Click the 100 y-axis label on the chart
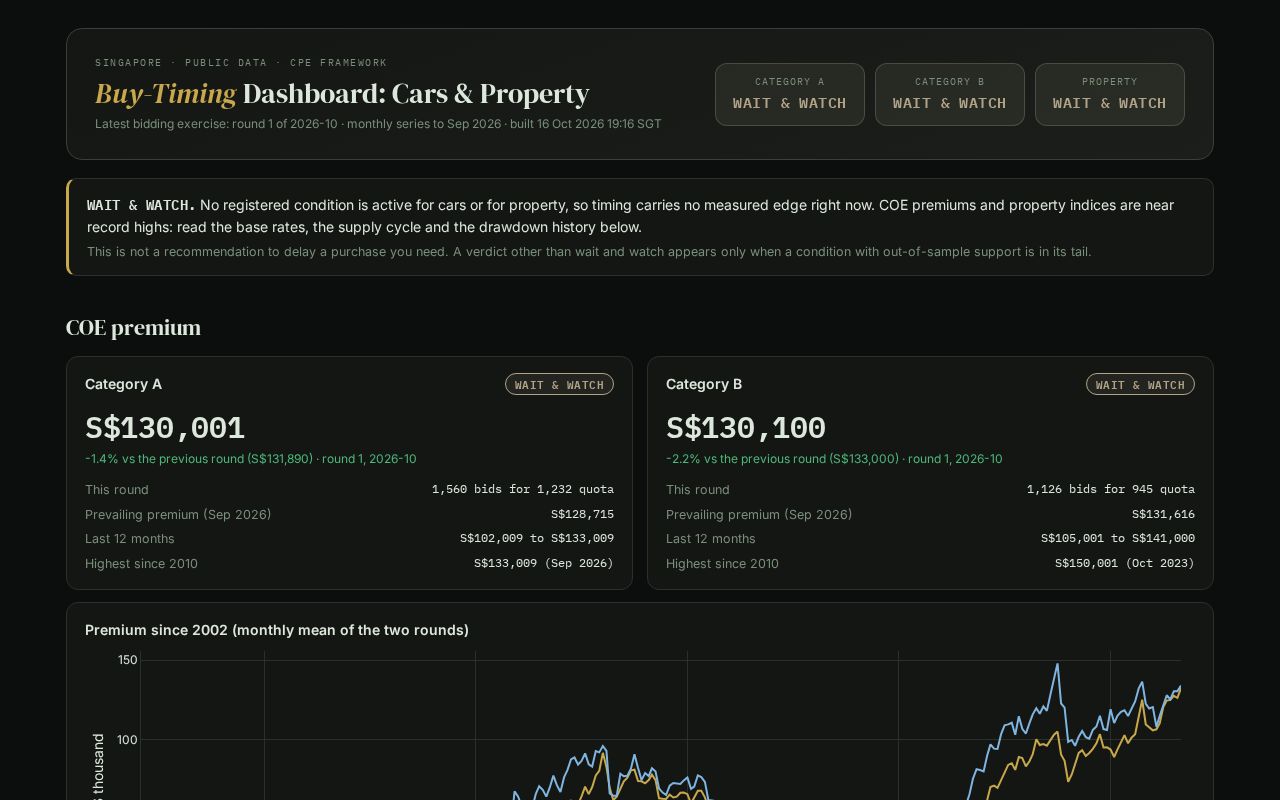The width and height of the screenshot is (1280, 800). pos(127,740)
